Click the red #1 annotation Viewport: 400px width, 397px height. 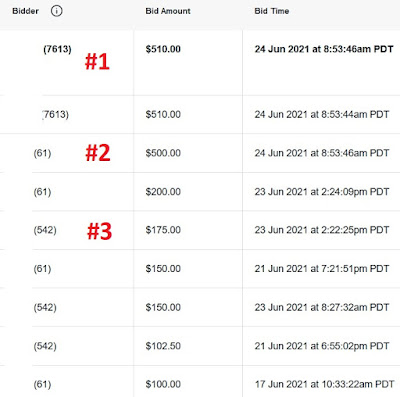[97, 62]
